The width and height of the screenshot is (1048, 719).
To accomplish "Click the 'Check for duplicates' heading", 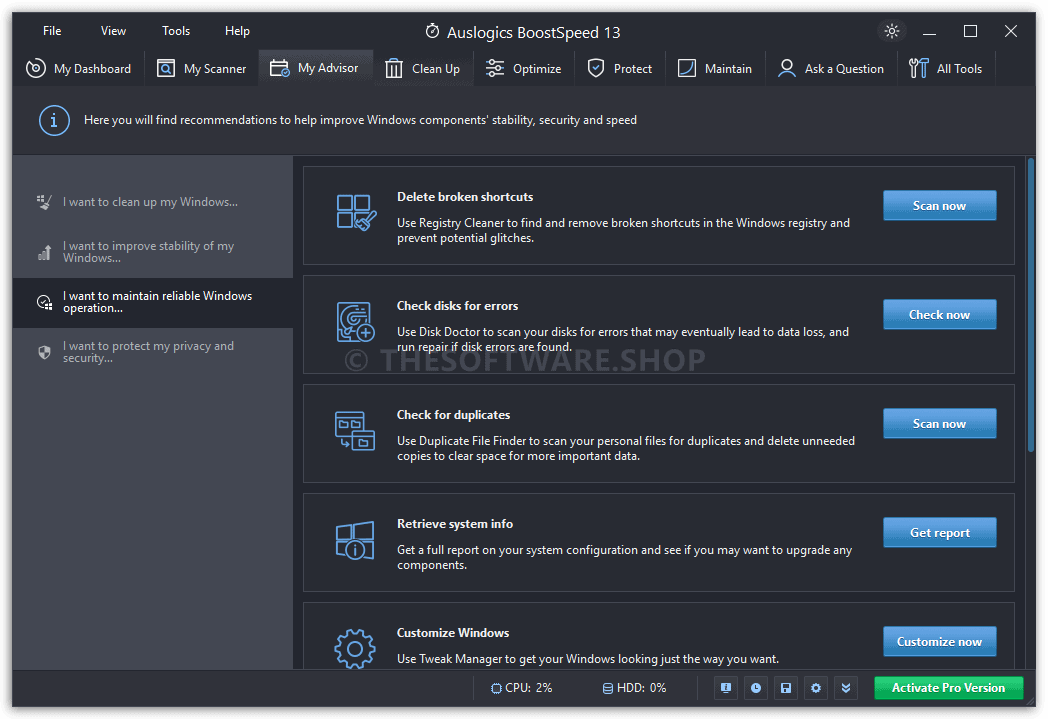I will coord(453,414).
